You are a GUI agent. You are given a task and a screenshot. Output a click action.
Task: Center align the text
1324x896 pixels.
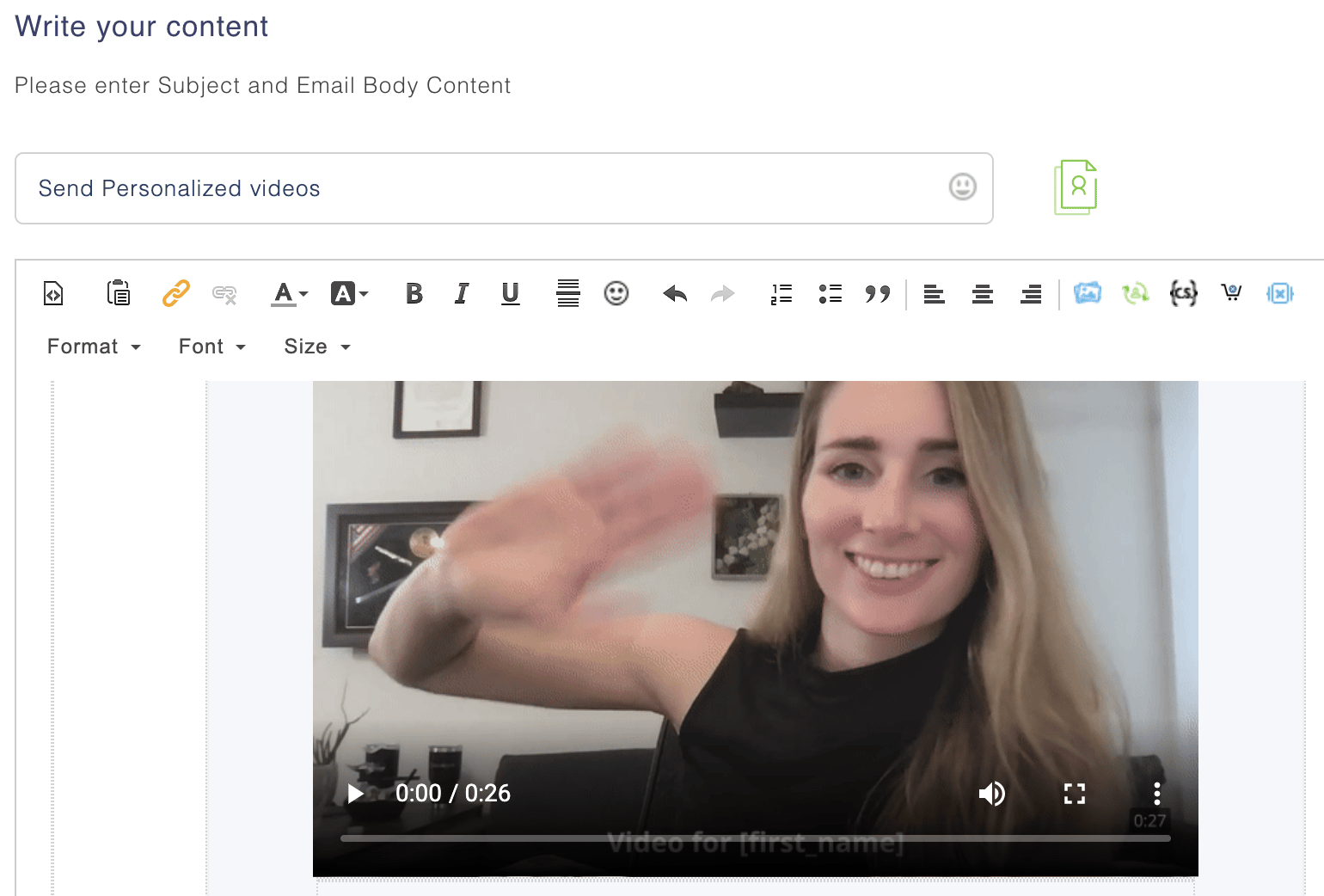pos(983,294)
